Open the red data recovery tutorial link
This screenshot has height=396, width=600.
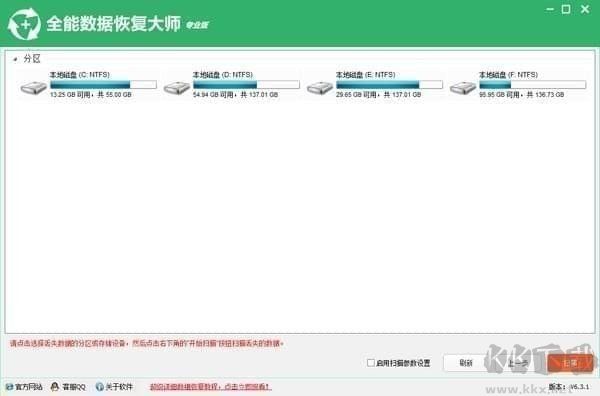tap(210, 387)
